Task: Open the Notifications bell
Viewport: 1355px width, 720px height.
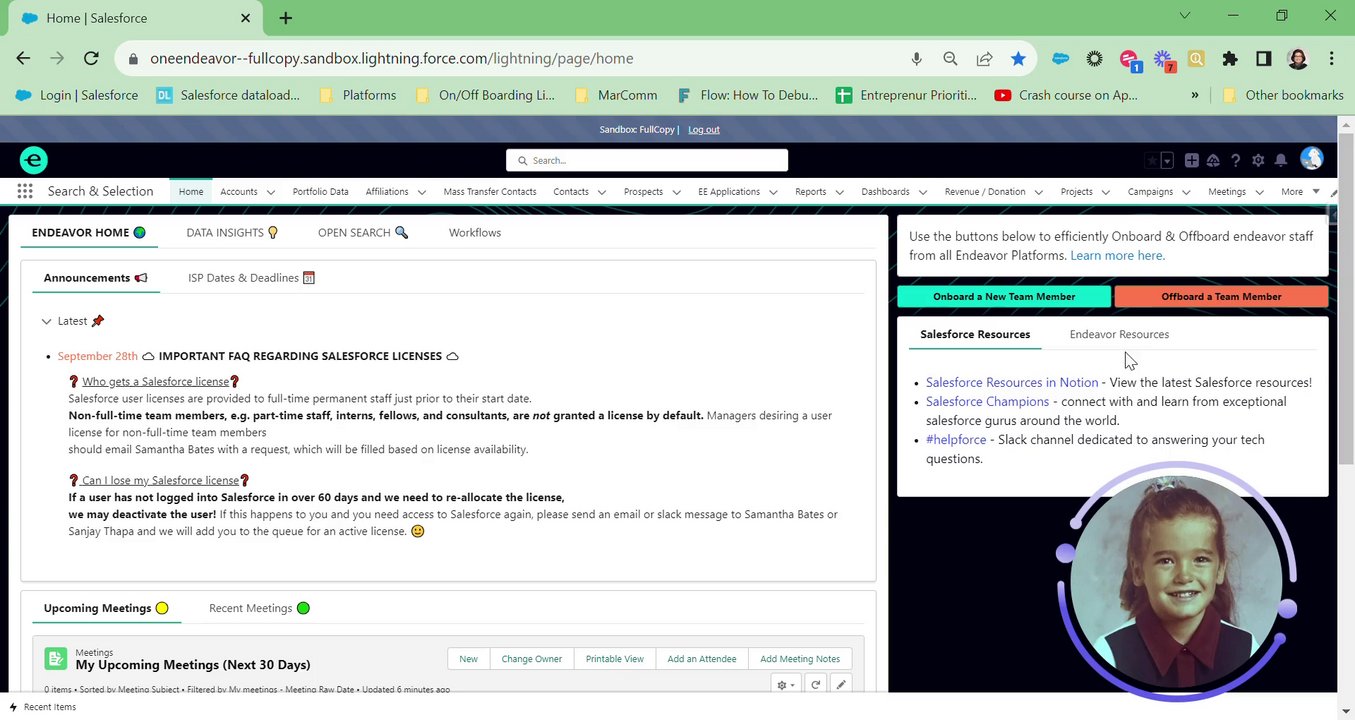Action: coord(1280,160)
